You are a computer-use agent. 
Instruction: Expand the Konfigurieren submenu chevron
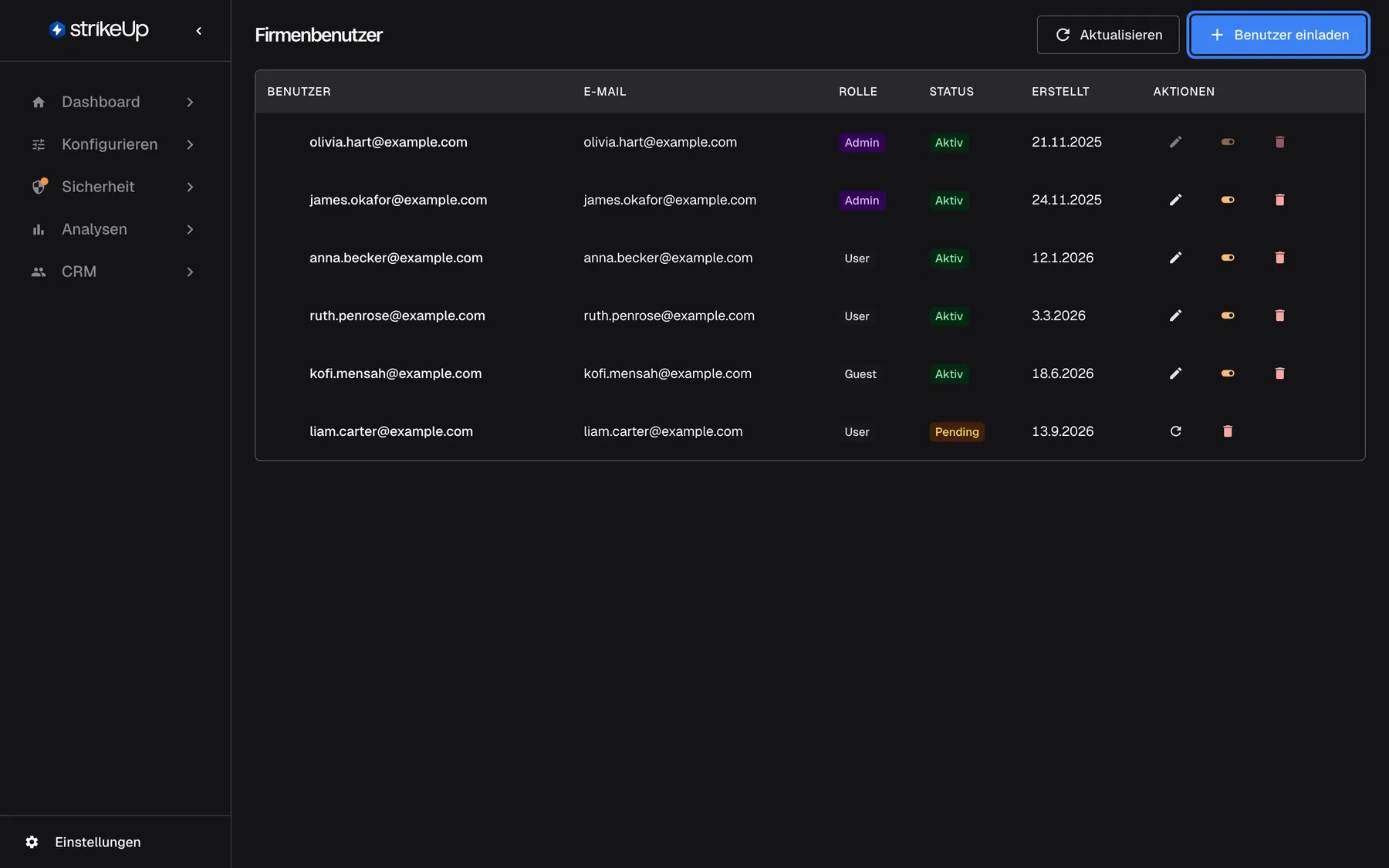[x=190, y=144]
